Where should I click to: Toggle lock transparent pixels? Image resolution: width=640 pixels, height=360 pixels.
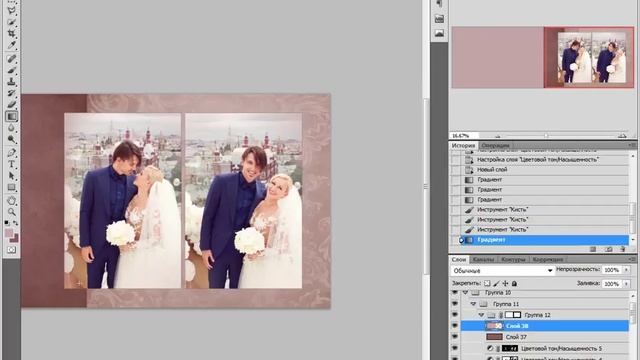click(487, 283)
